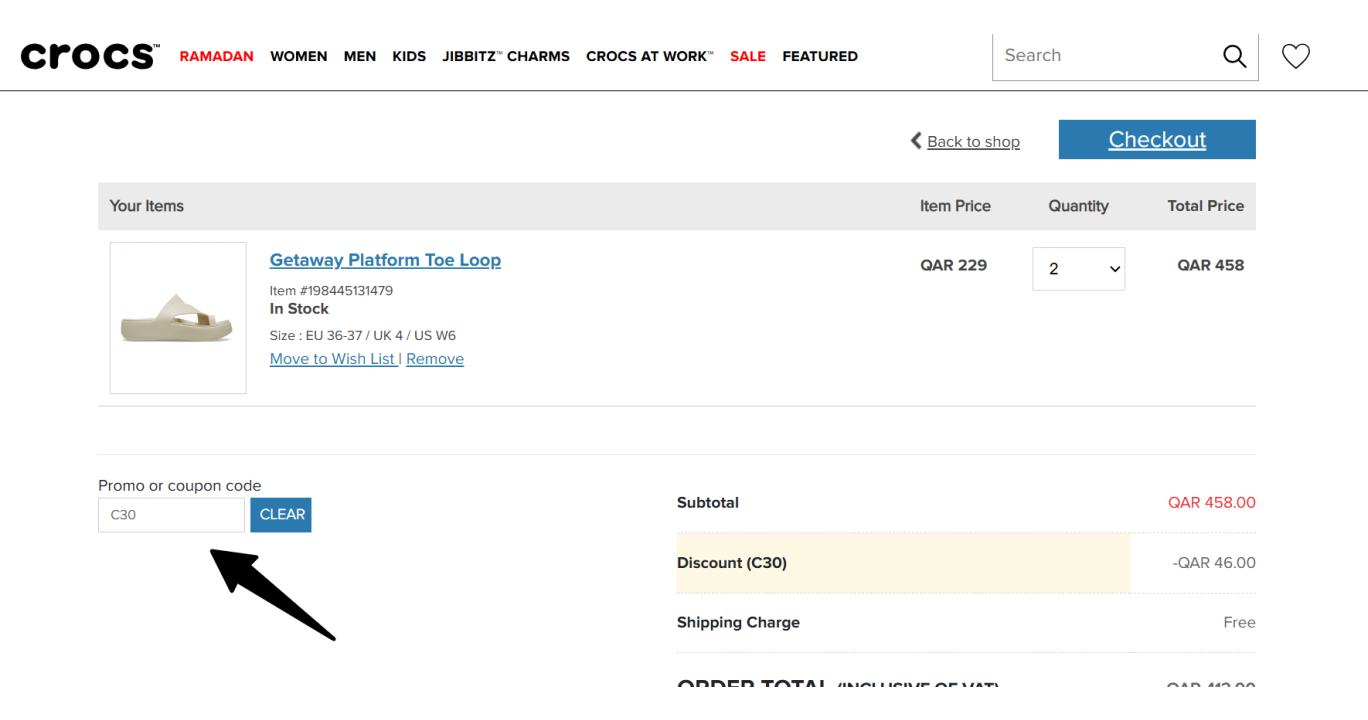Open the Getaway Platform Toe Loop product link
The width and height of the screenshot is (1368, 720).
385,260
